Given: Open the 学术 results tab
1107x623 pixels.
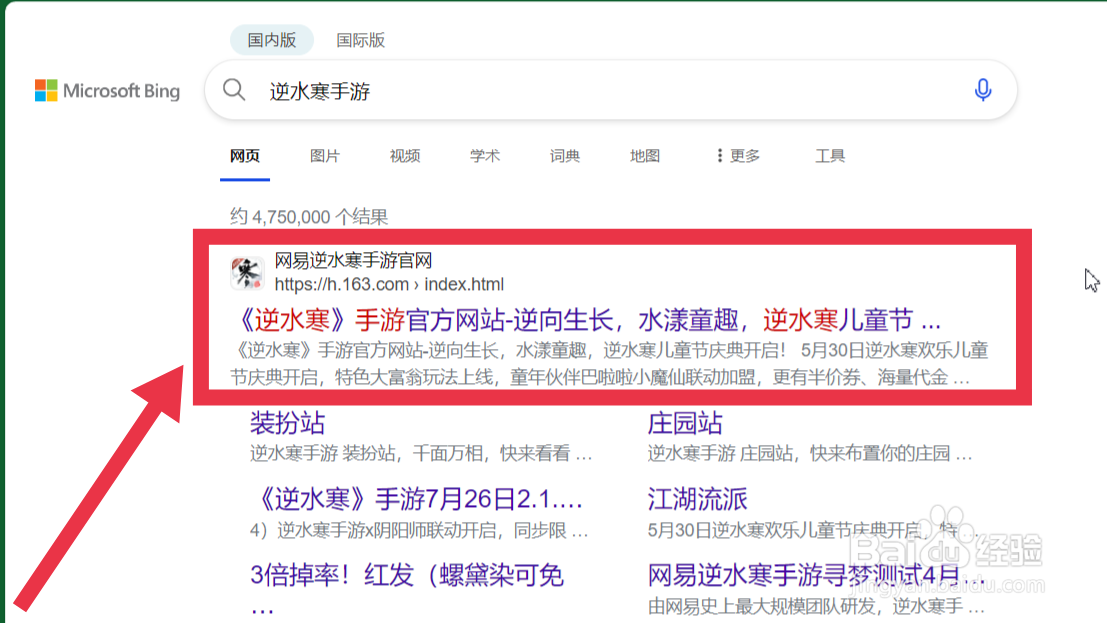Looking at the screenshot, I should [x=485, y=155].
